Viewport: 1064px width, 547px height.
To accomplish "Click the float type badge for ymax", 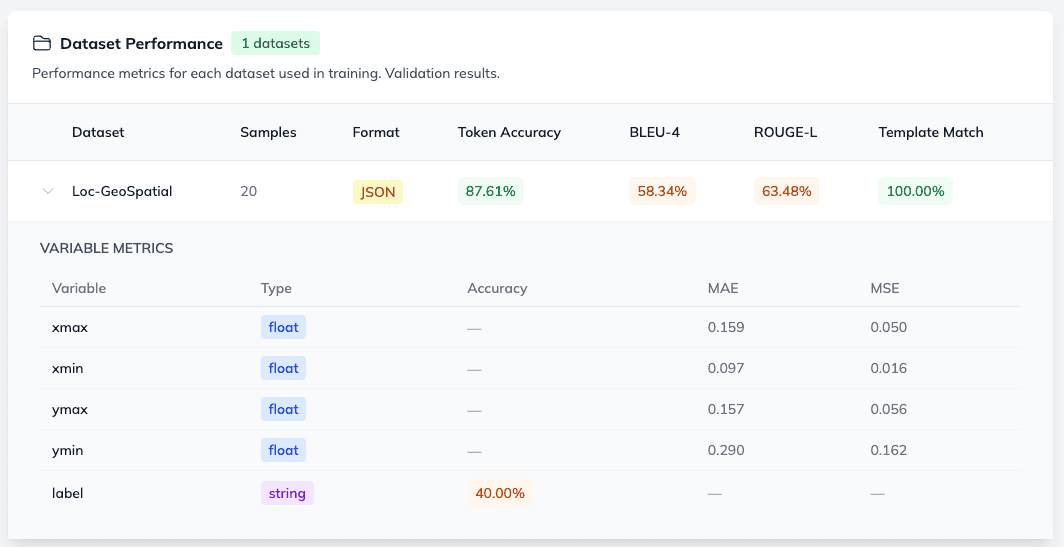I will [284, 409].
